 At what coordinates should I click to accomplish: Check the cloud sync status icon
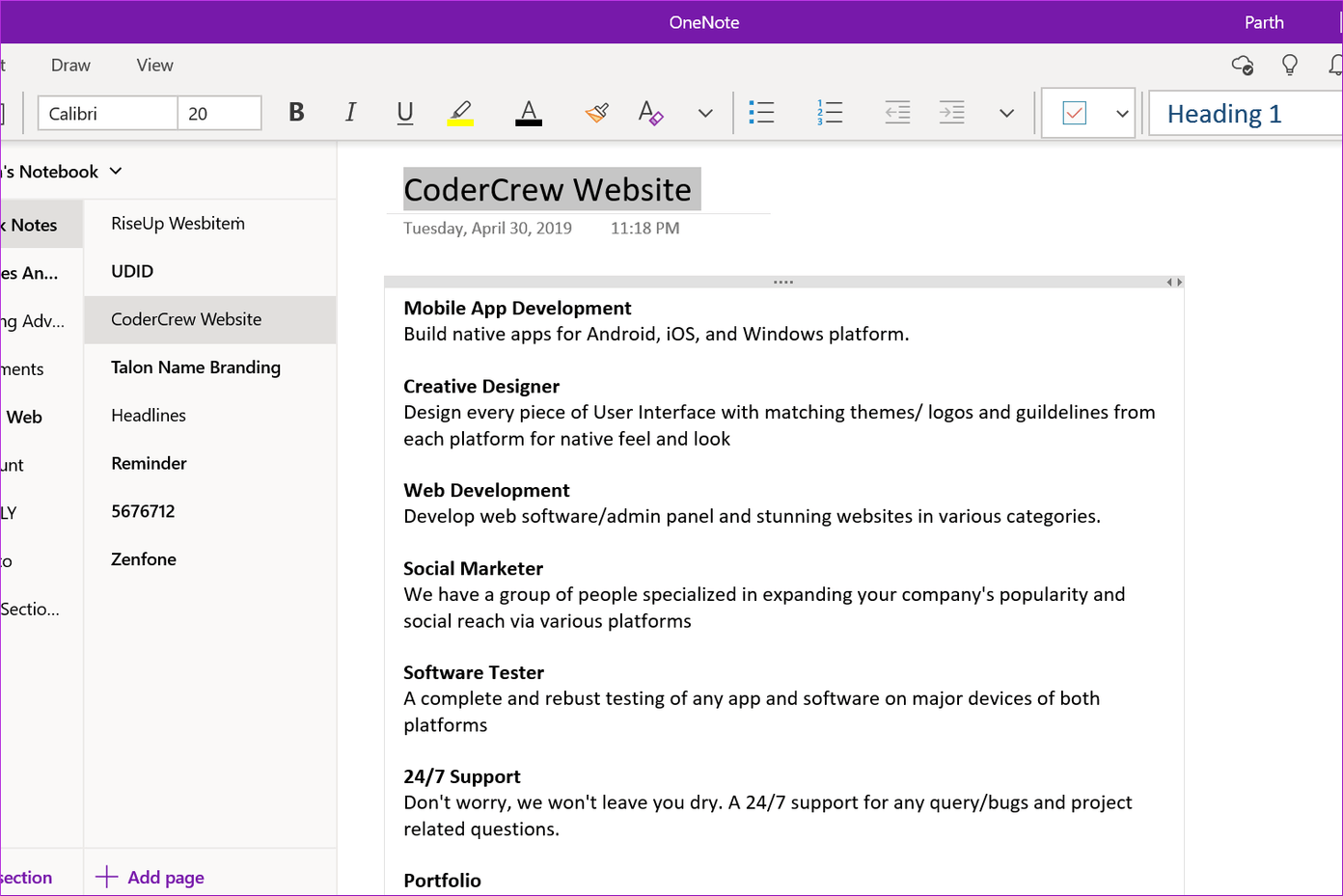(1243, 65)
